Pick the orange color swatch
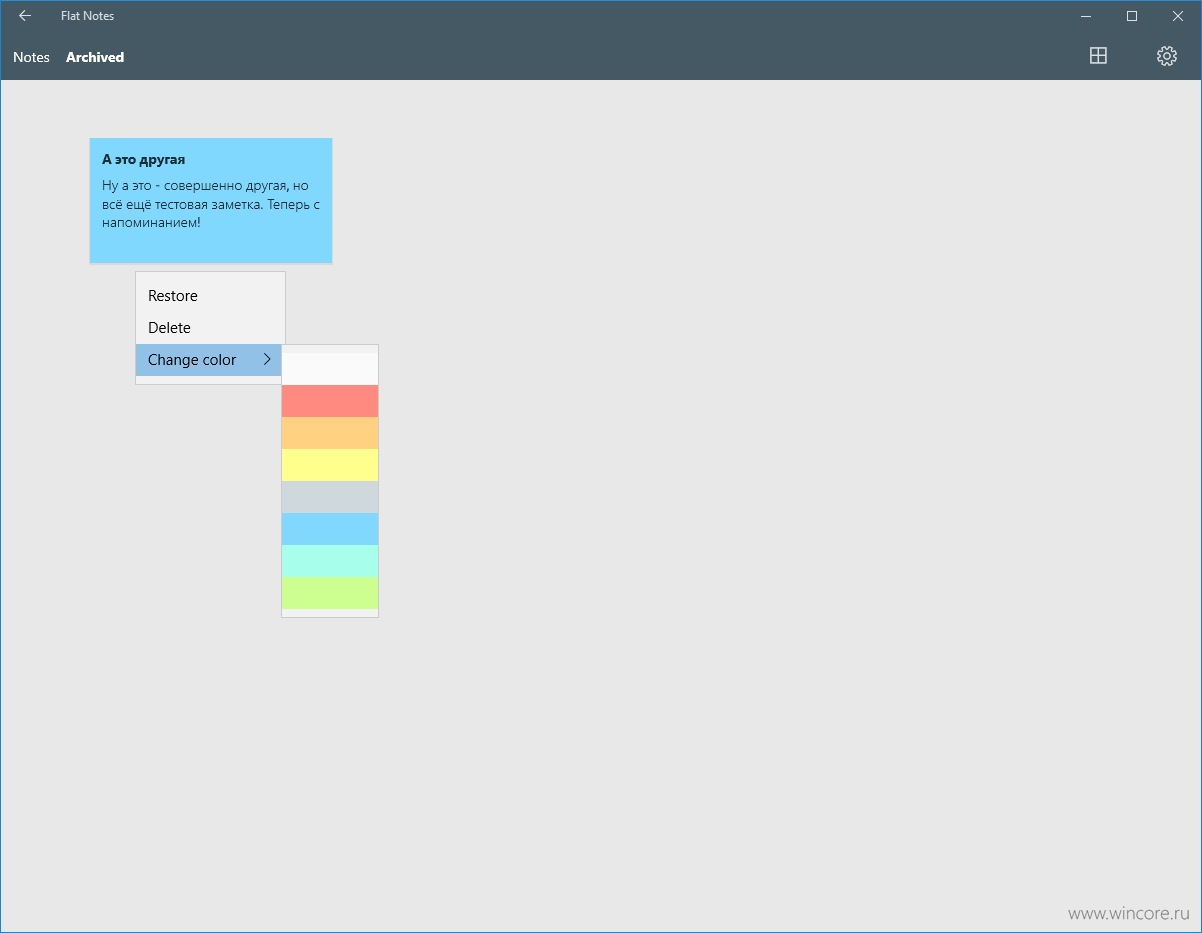Screen dimensions: 1202x933 [x=330, y=433]
